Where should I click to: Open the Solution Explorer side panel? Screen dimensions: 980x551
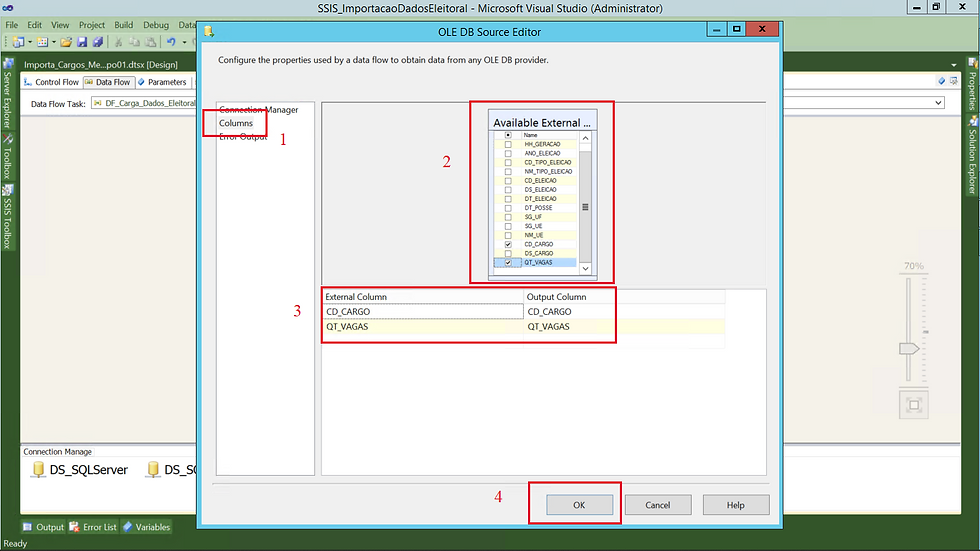[972, 156]
